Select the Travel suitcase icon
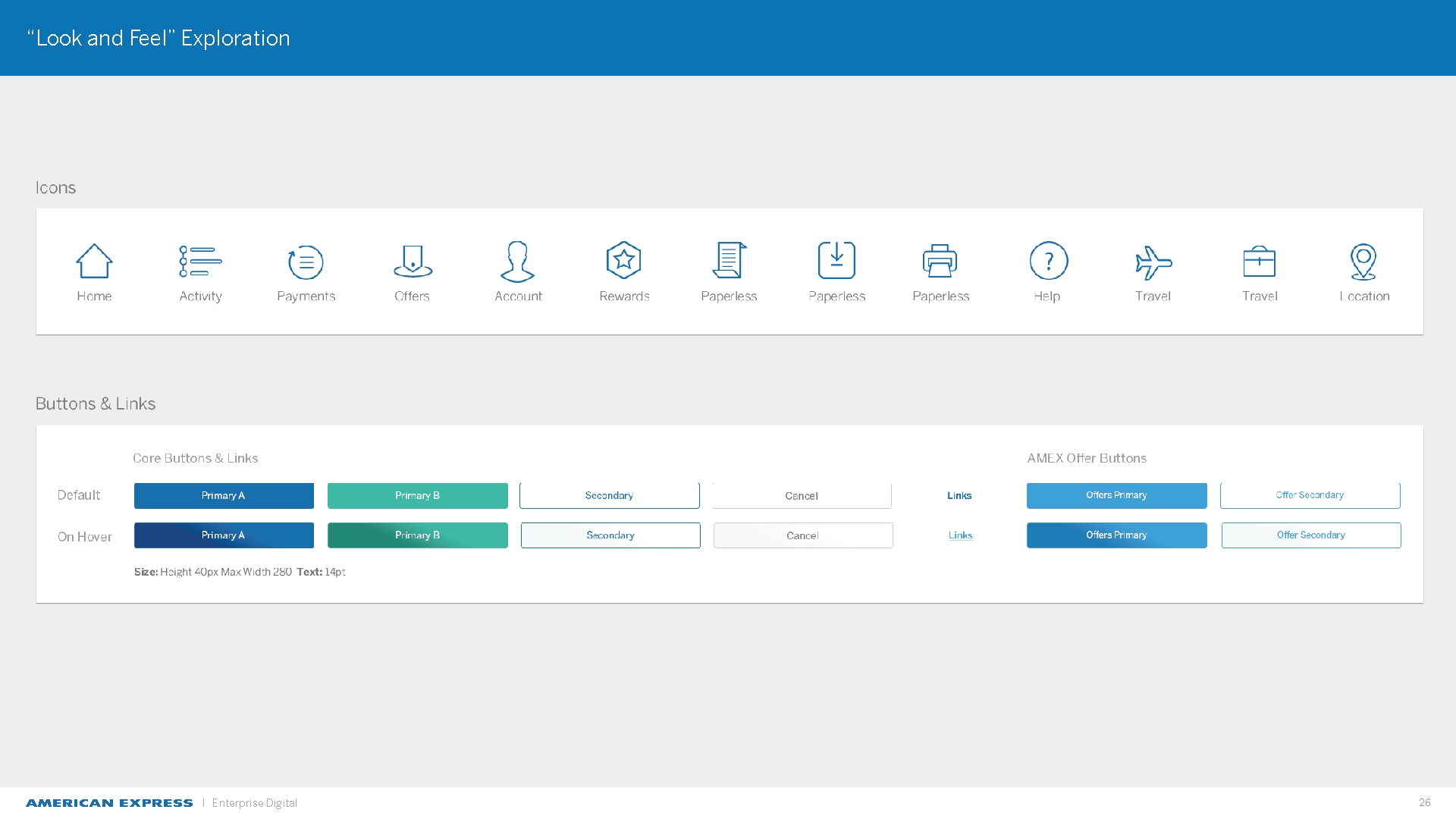 (1260, 262)
